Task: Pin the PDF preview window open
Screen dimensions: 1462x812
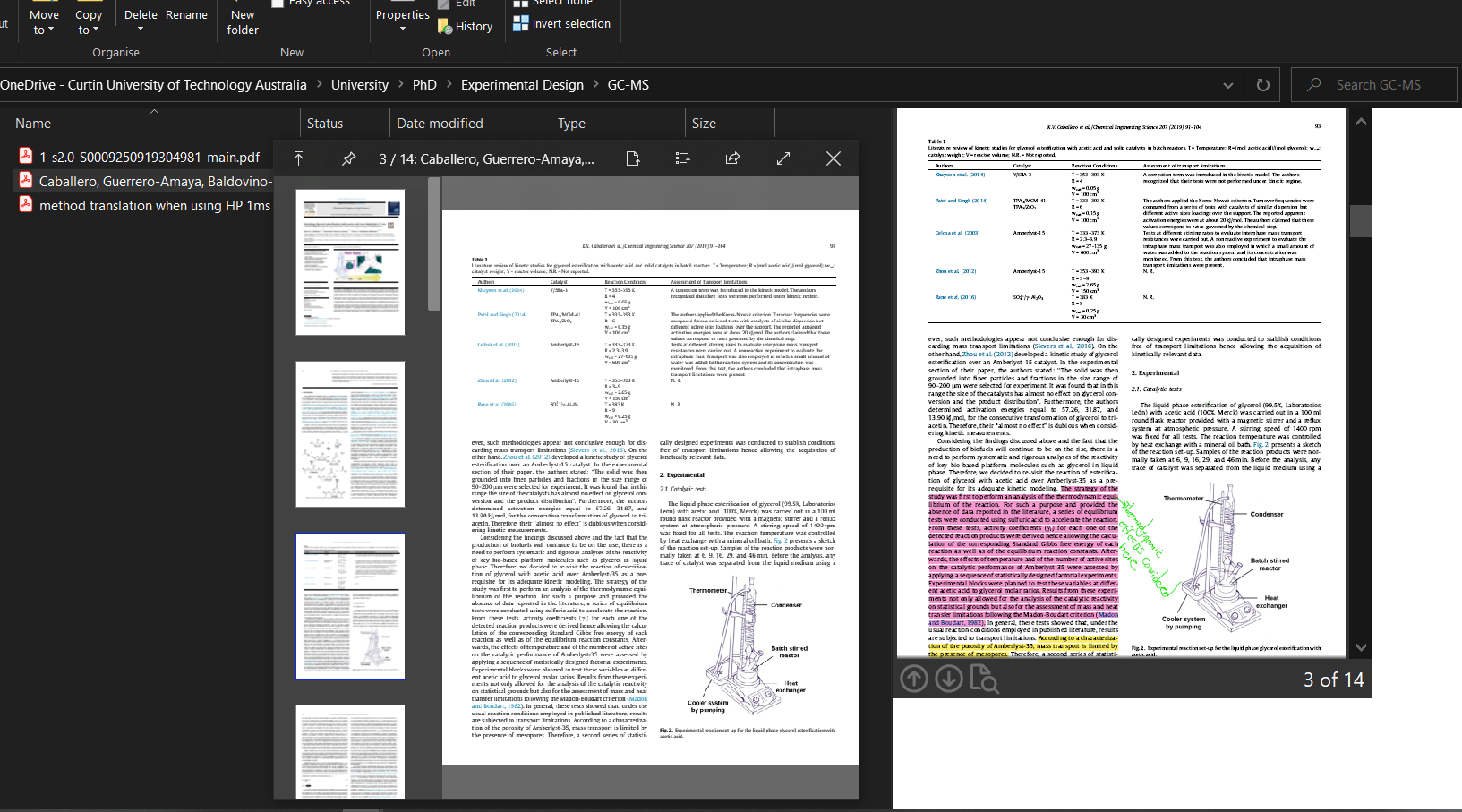Action: tap(348, 158)
